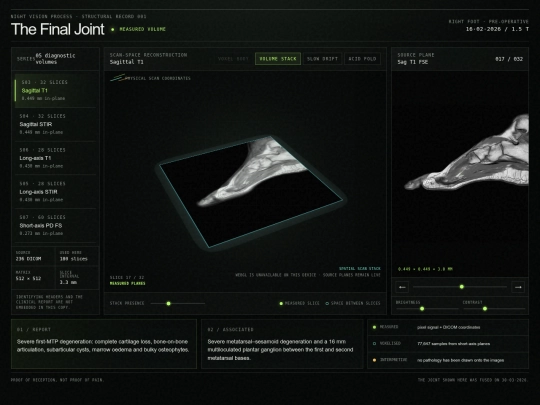Click the '017 / 032' slice counter

point(509,59)
